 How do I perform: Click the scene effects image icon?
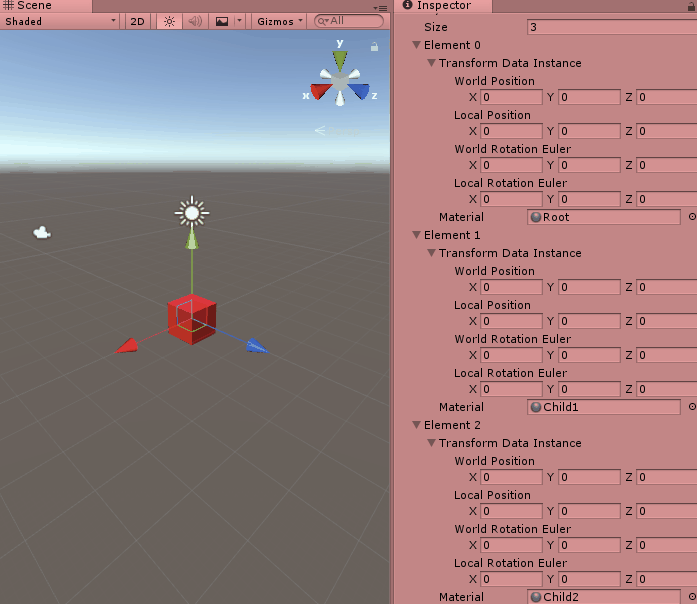point(221,21)
